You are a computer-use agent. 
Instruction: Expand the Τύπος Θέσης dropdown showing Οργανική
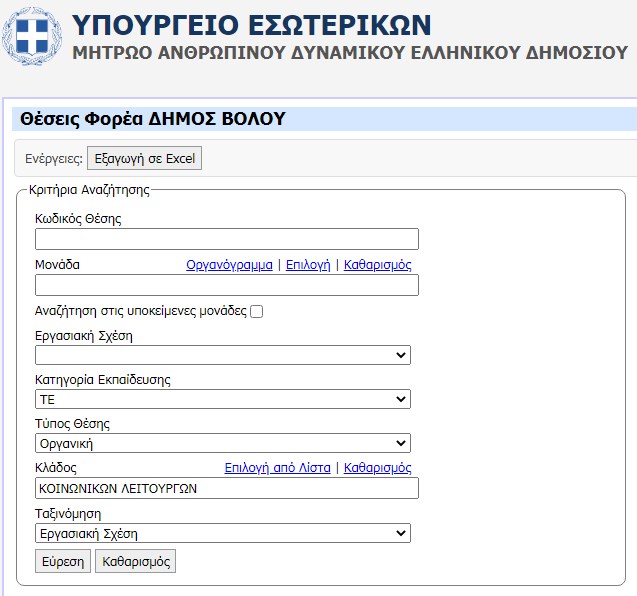tap(223, 443)
